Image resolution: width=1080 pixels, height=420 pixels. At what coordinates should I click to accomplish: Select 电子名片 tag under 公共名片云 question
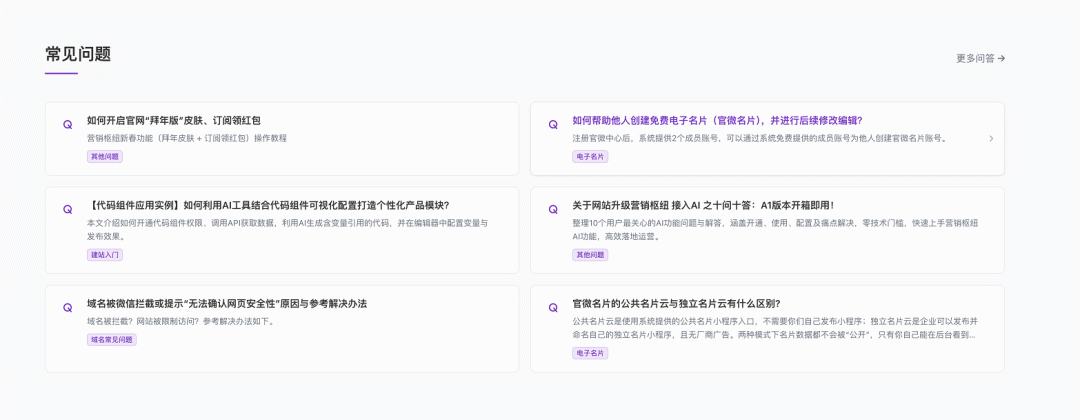[x=590, y=353]
